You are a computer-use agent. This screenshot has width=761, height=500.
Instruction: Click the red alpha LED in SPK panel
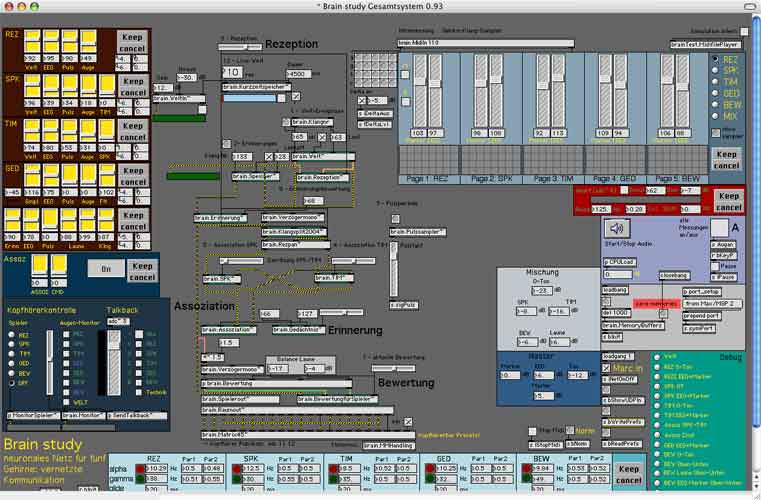[237, 469]
